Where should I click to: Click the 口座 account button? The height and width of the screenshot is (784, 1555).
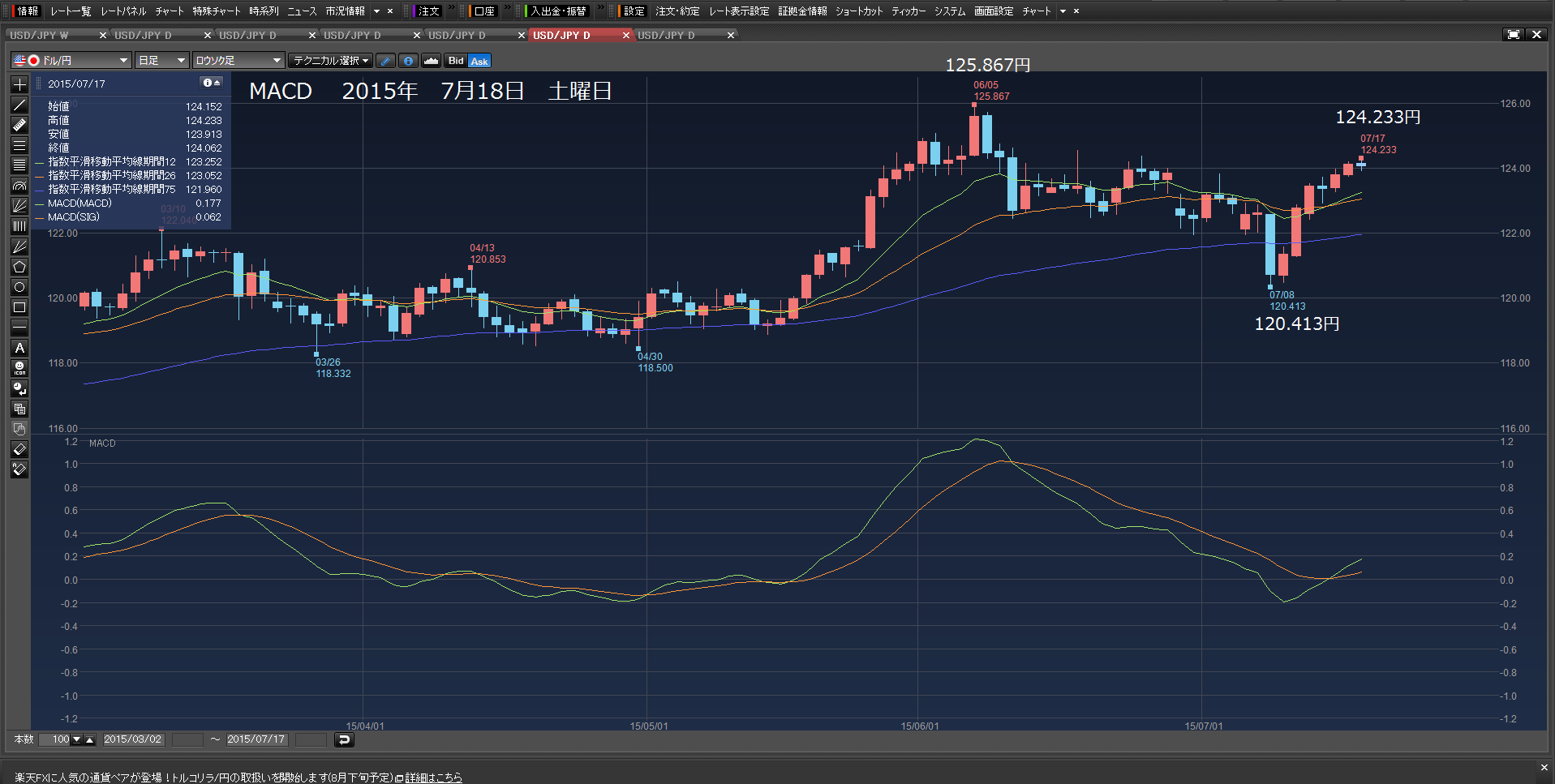click(483, 11)
